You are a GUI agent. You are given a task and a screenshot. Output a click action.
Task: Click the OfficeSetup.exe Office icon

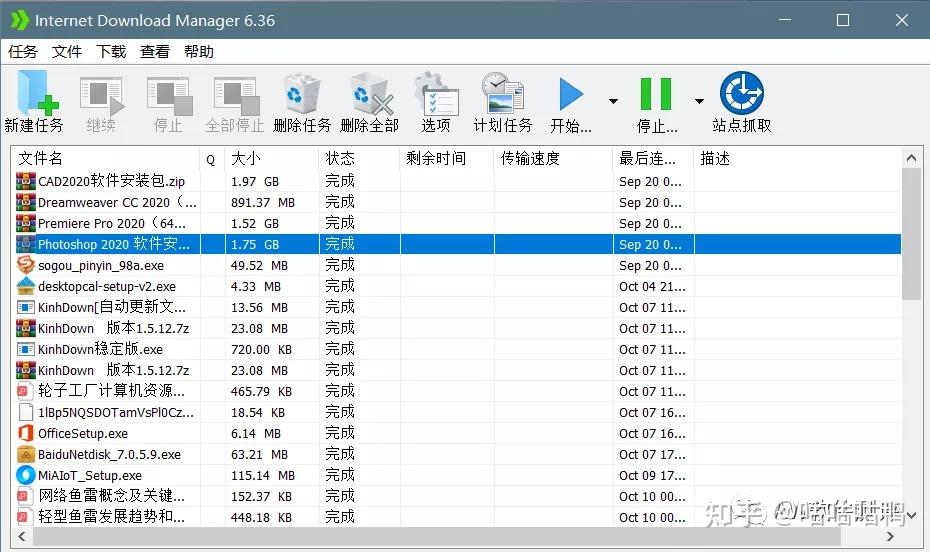coord(26,433)
